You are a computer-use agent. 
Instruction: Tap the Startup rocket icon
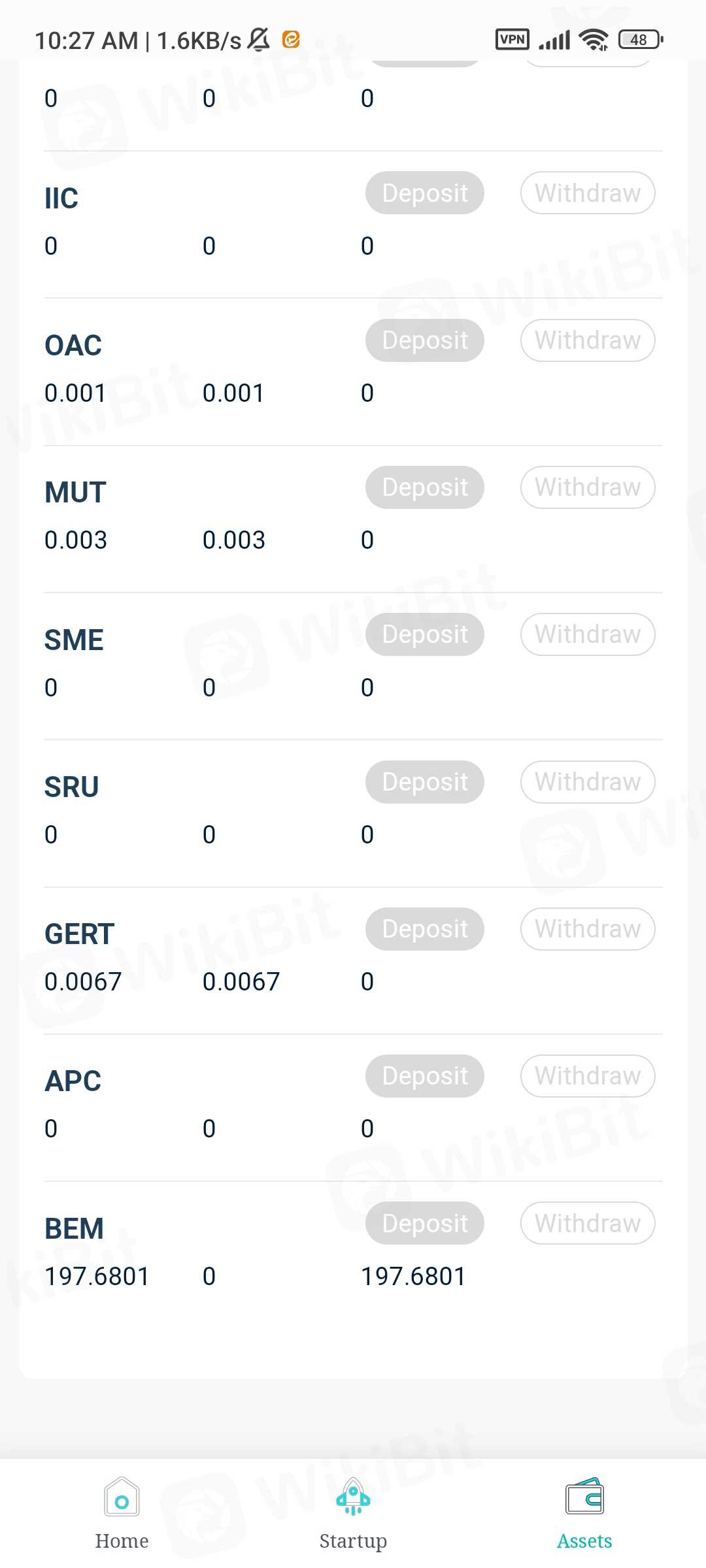tap(353, 1497)
